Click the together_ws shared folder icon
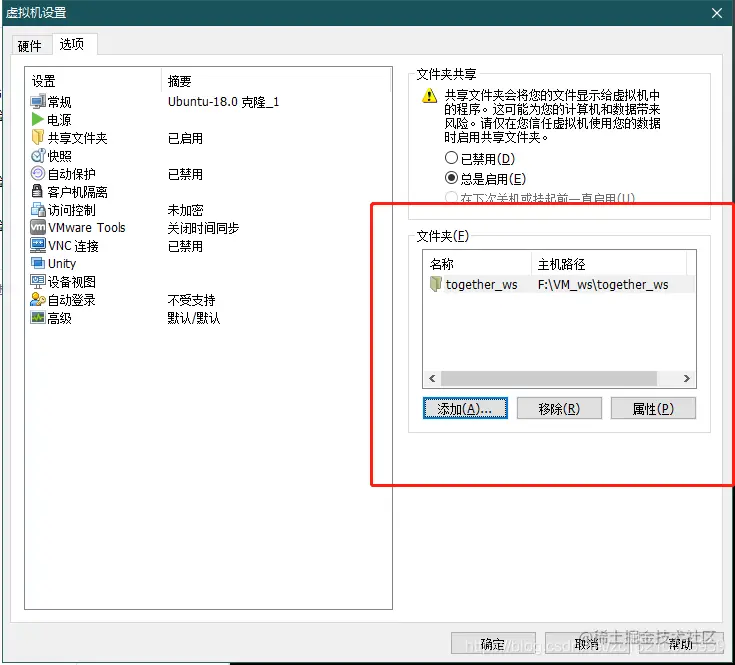This screenshot has height=665, width=735. coord(436,284)
